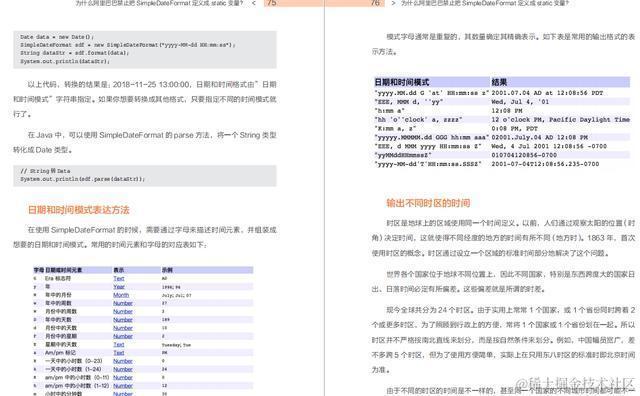640x396 pixels.
Task: Click the example cell Tuesday; Tue
Action: (x=176, y=345)
